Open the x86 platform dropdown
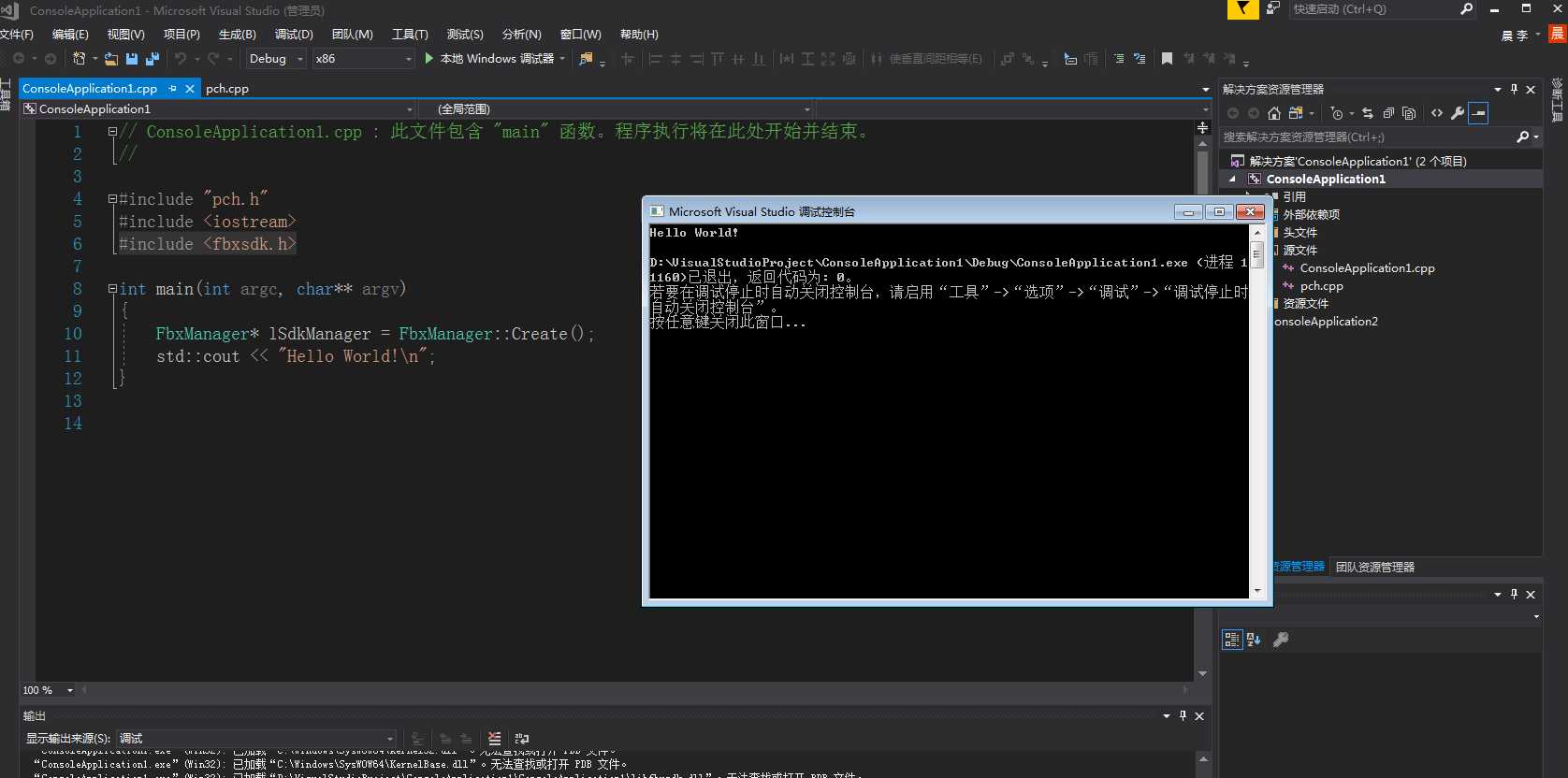Viewport: 1568px width, 778px height. click(x=363, y=59)
